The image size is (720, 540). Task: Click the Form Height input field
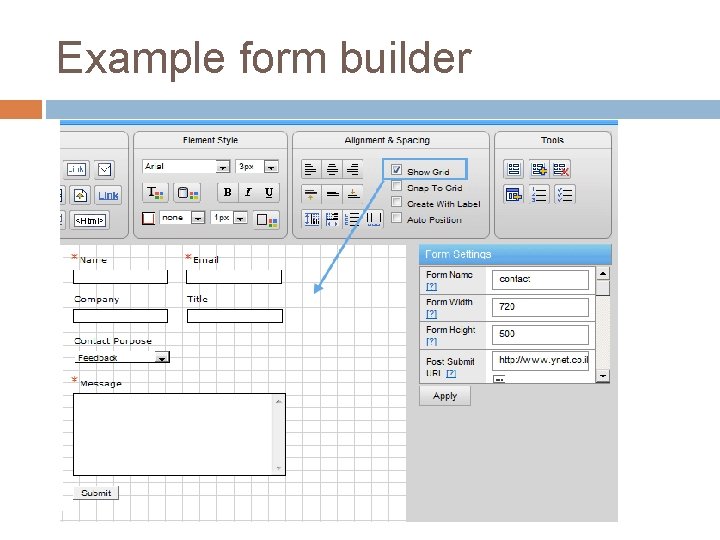[540, 334]
